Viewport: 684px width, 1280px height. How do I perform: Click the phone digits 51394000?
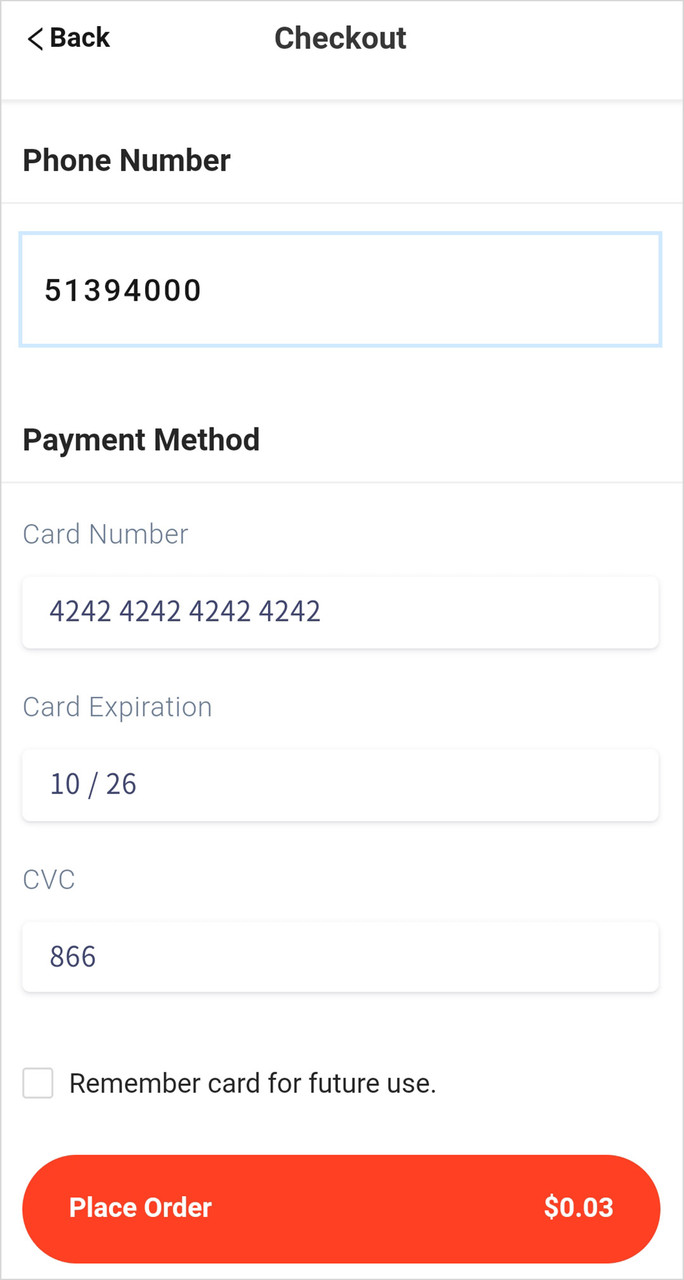click(123, 291)
